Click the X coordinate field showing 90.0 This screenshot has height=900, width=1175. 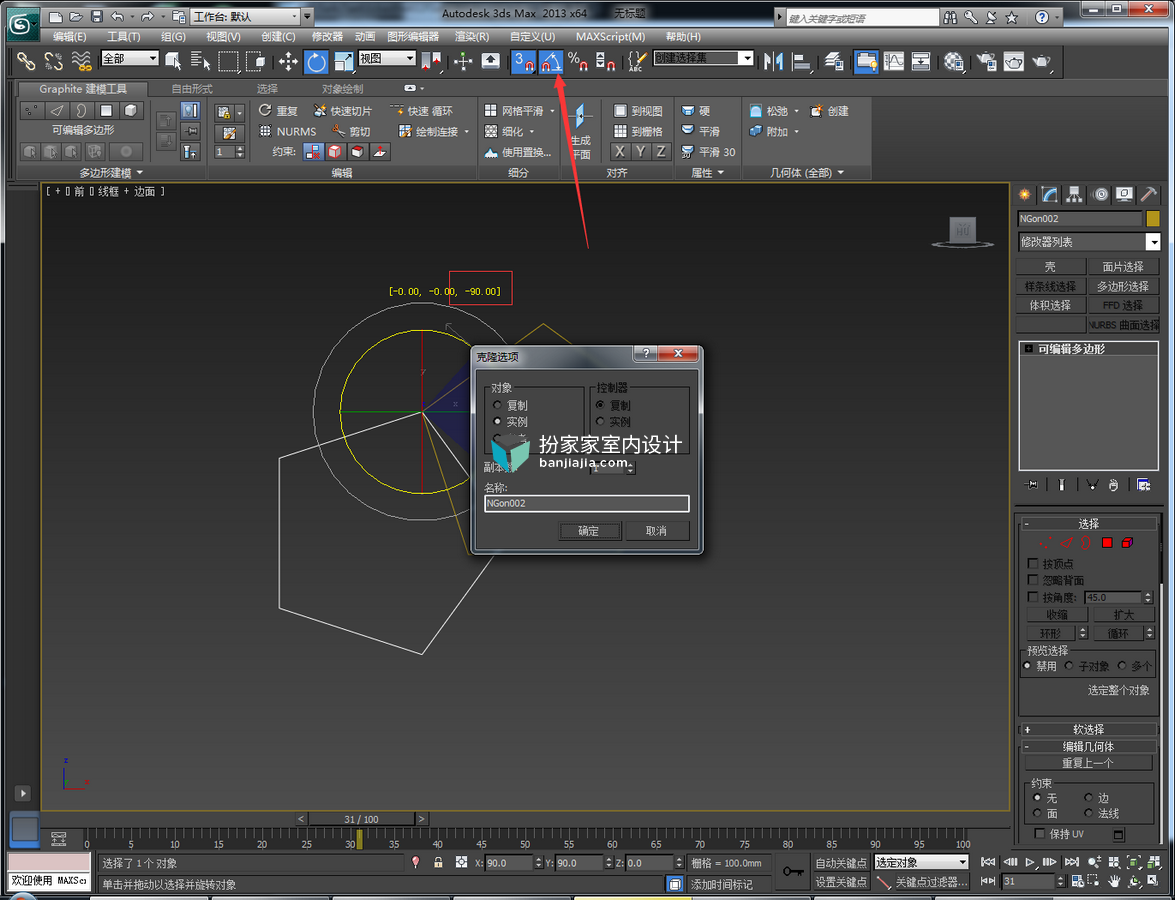click(510, 863)
